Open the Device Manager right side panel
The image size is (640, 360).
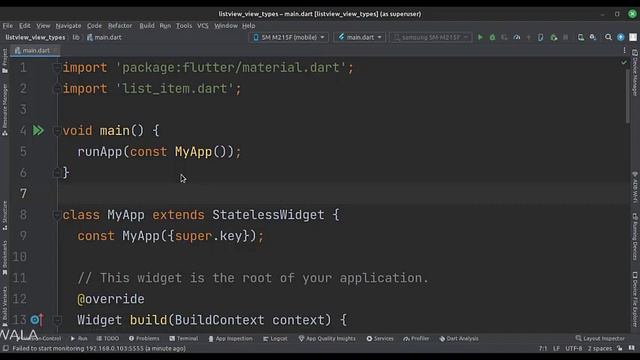pyautogui.click(x=635, y=73)
